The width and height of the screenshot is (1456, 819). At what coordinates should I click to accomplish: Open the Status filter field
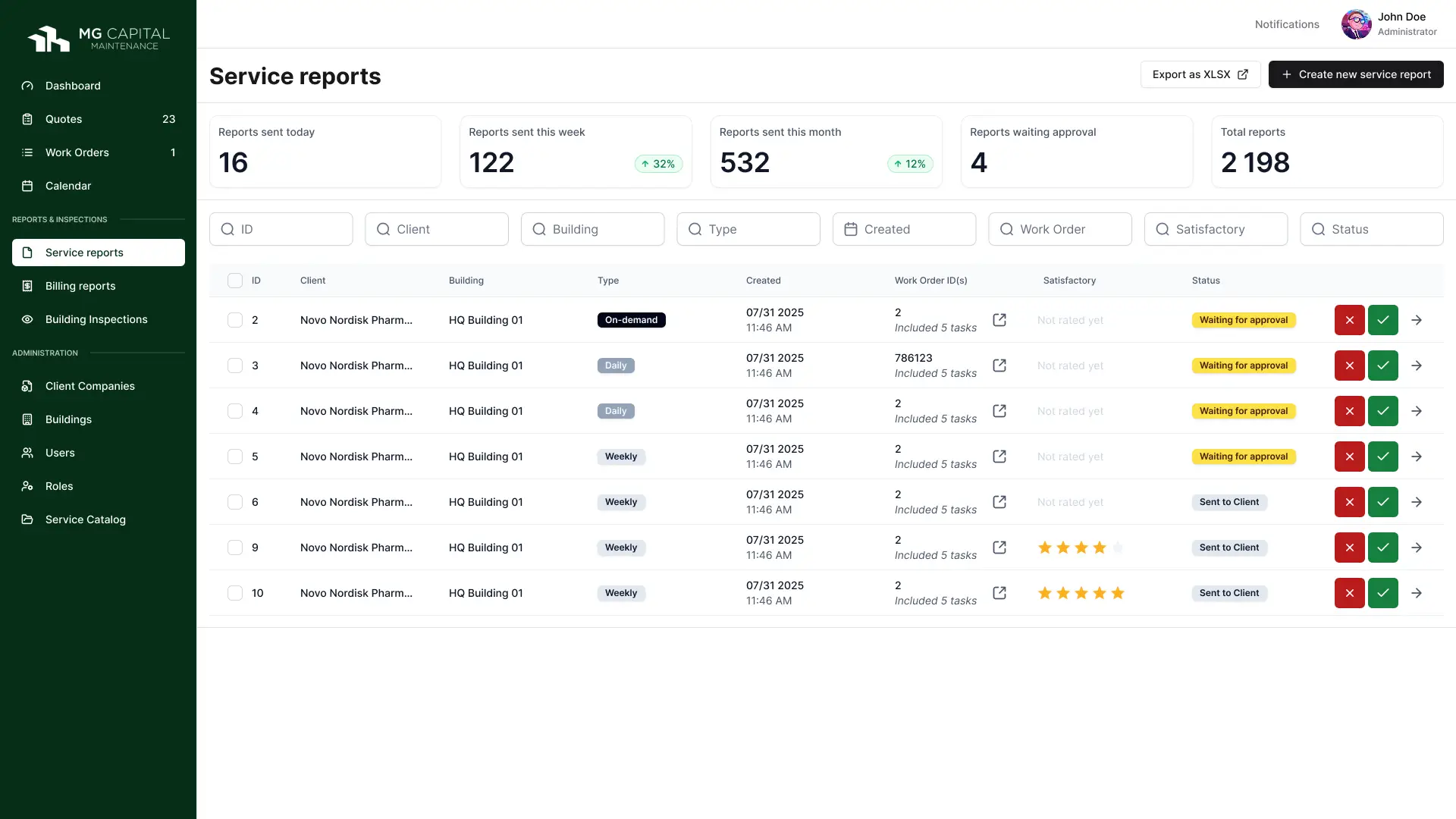click(1371, 229)
